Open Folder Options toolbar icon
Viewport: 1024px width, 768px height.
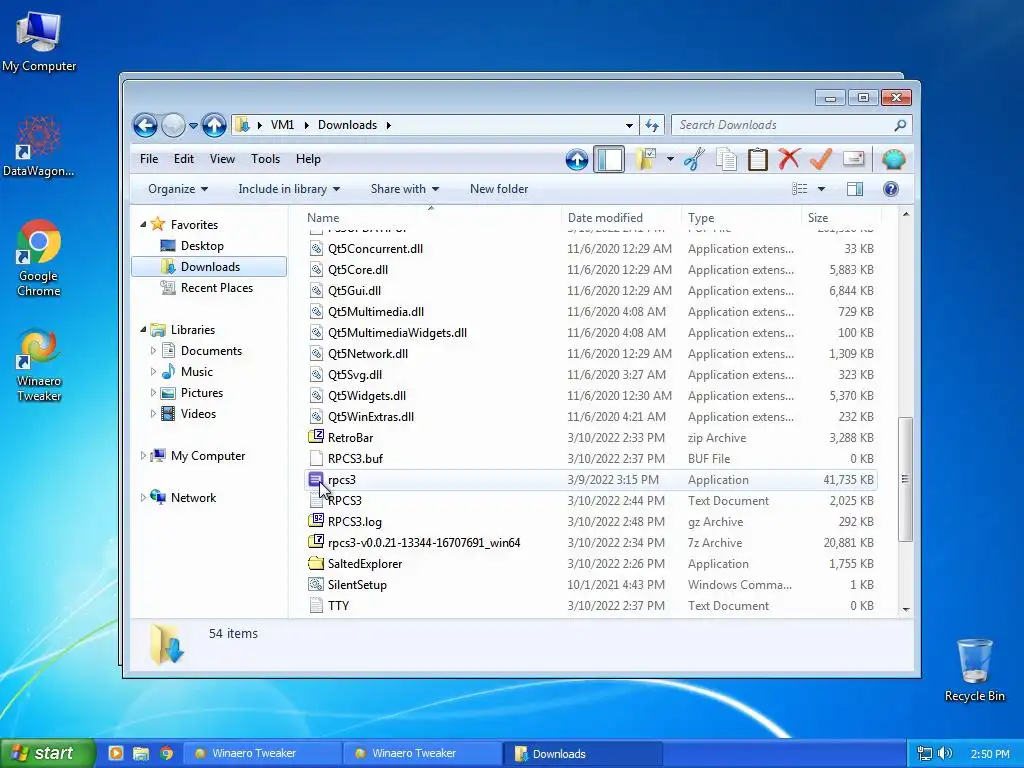pyautogui.click(x=646, y=159)
